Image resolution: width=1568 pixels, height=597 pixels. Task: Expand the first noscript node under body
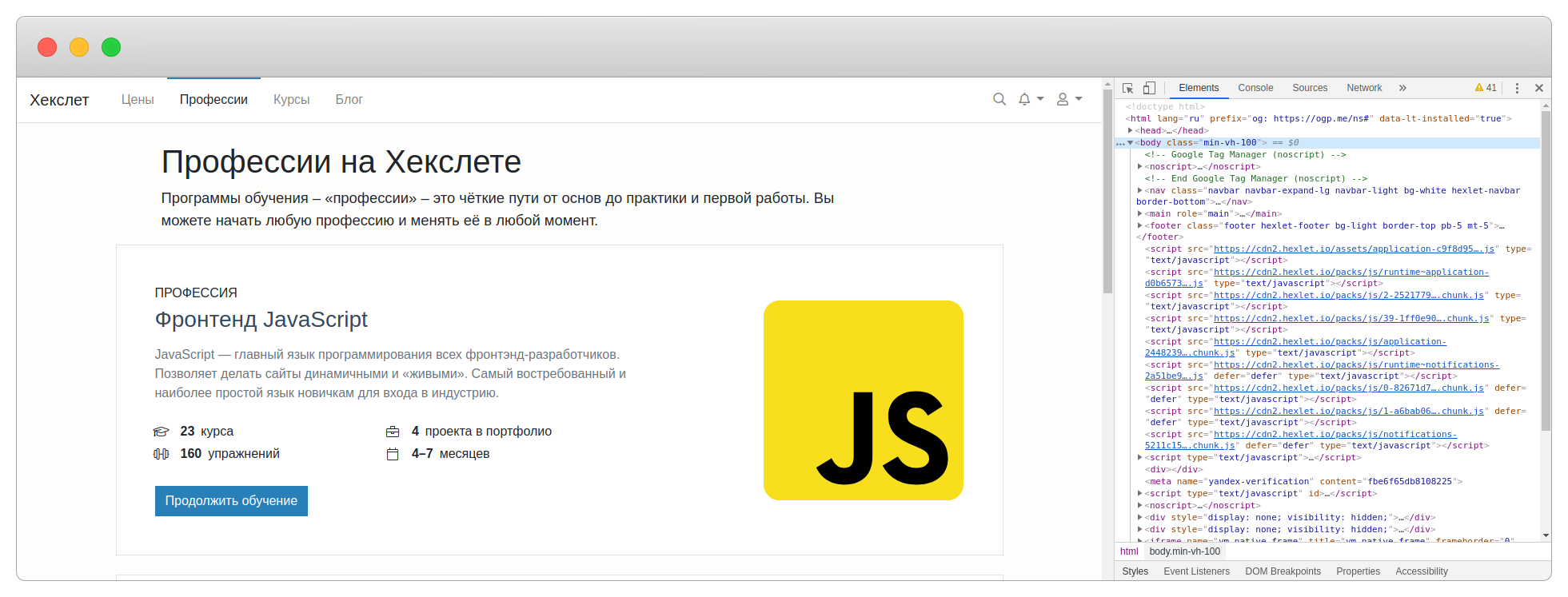(x=1140, y=166)
